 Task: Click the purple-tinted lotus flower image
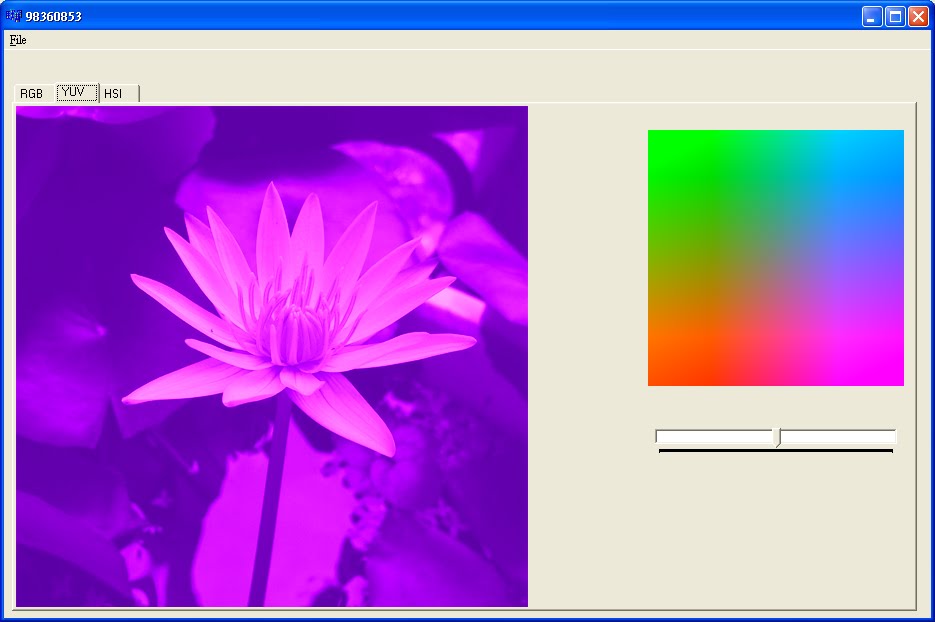coord(272,357)
